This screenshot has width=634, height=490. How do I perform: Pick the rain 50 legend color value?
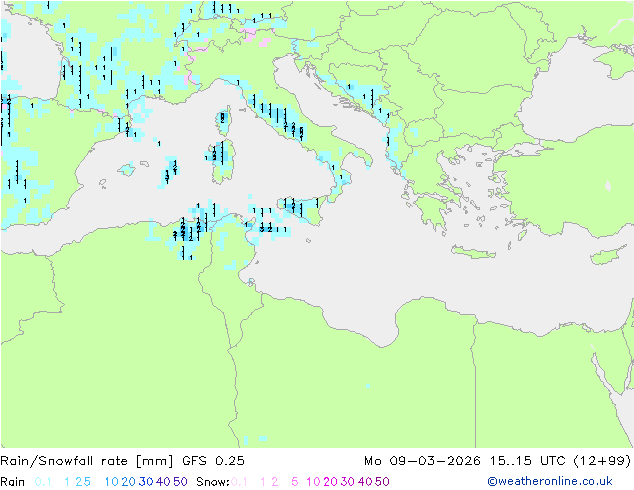pyautogui.click(x=180, y=482)
